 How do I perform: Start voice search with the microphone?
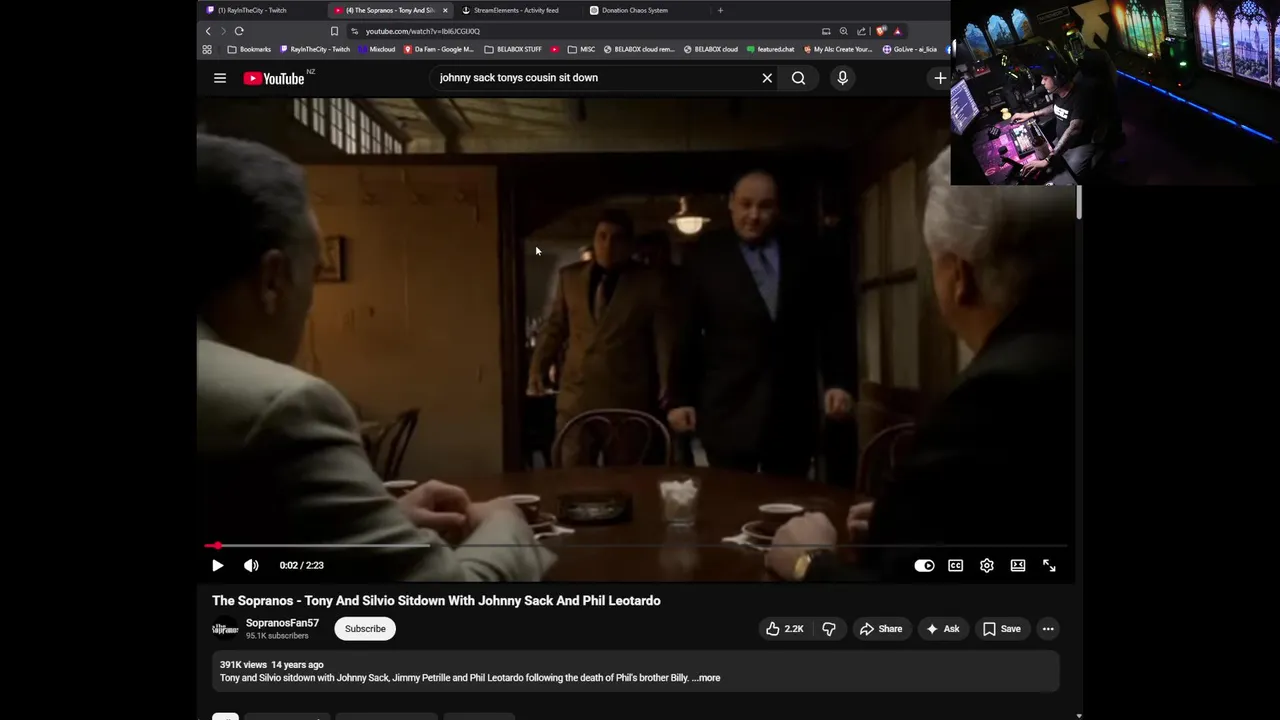coord(842,78)
